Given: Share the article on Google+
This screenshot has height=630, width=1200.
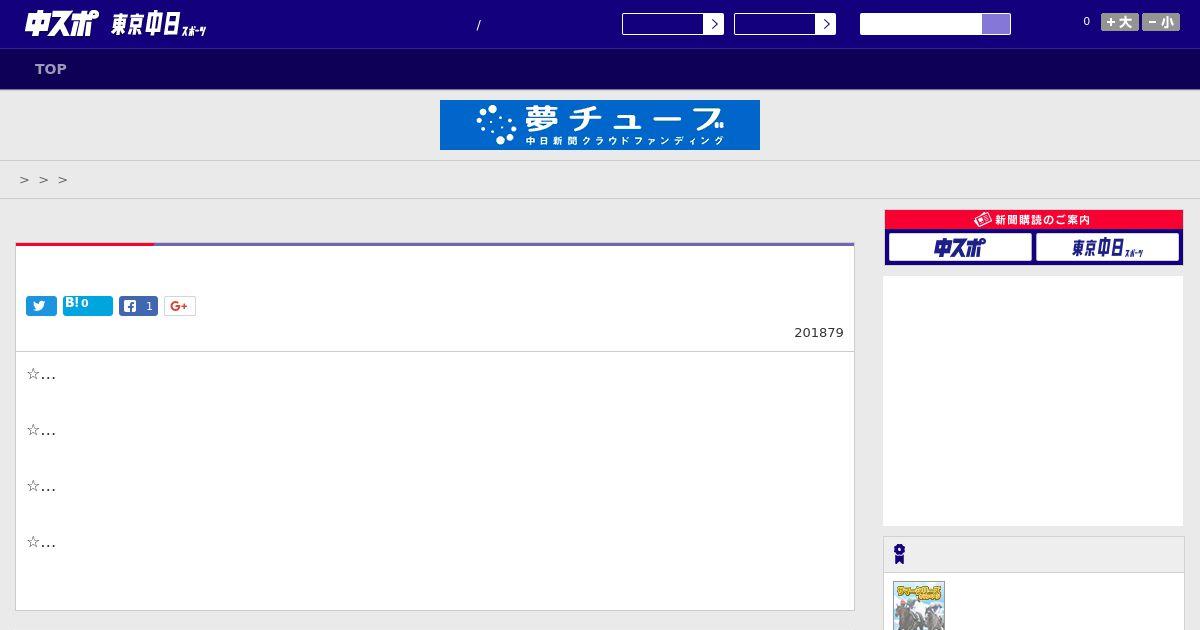Looking at the screenshot, I should point(180,306).
